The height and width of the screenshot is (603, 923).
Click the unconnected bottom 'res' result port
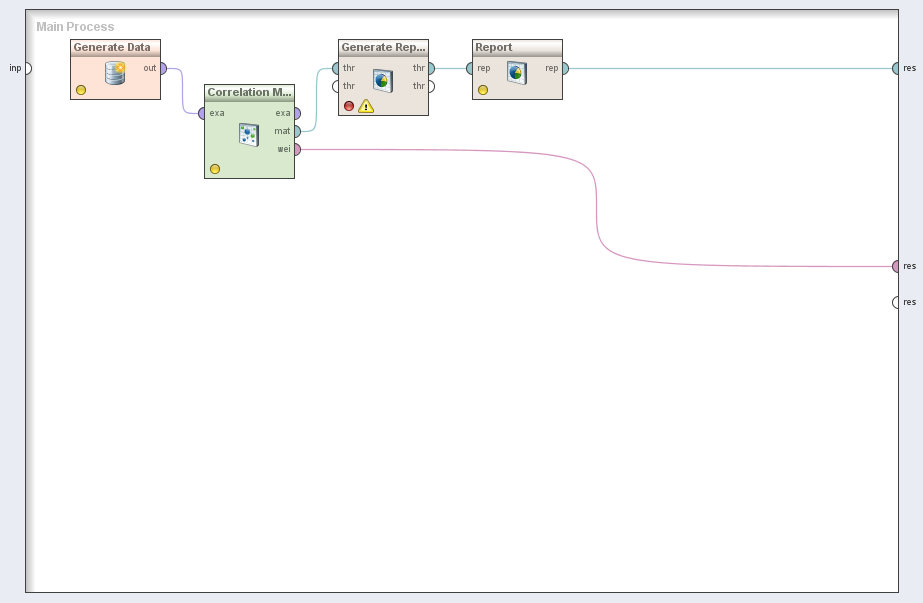tap(896, 302)
